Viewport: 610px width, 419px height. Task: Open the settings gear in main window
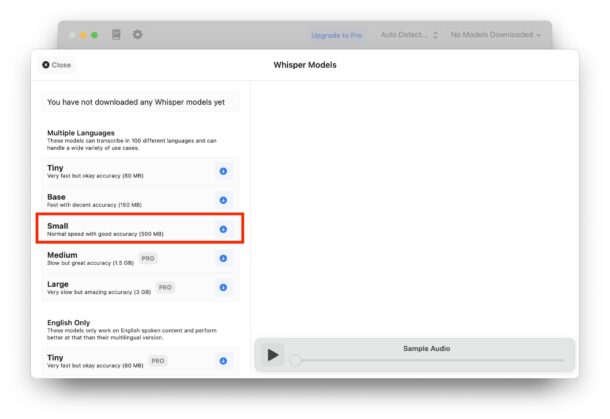[x=137, y=35]
